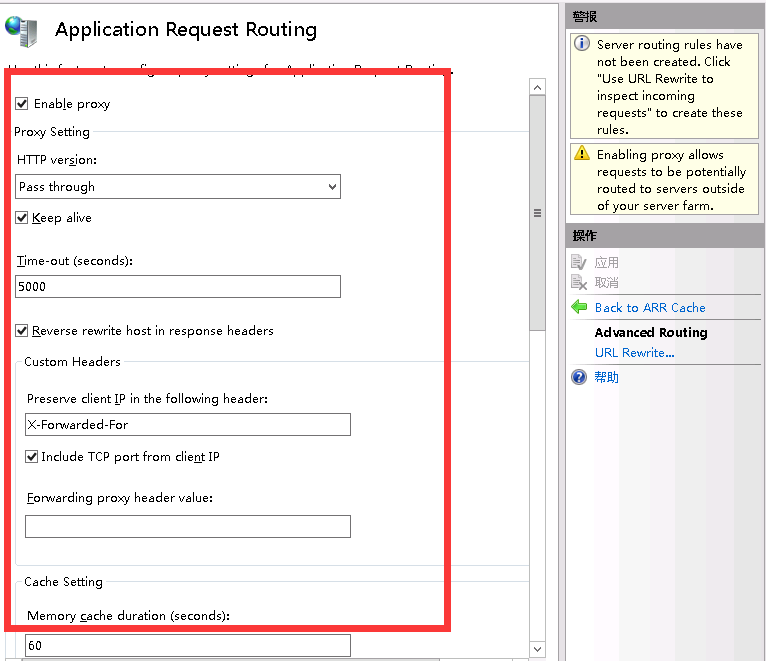Click Back to ARR Cache link
Viewport: 766px width, 661px height.
(650, 308)
